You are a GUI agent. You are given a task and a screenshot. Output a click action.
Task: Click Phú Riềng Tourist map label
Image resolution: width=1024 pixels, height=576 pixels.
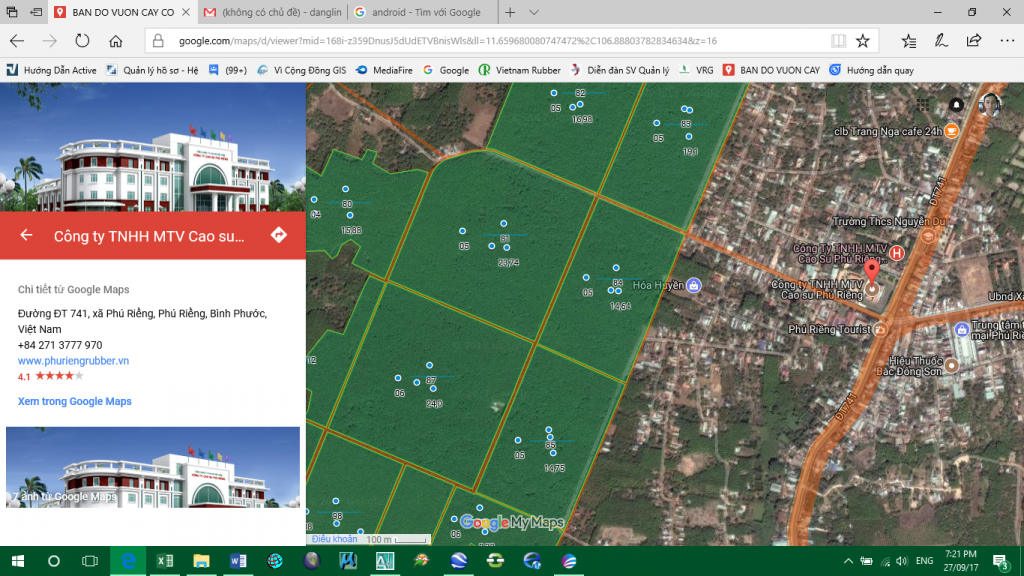pyautogui.click(x=829, y=329)
